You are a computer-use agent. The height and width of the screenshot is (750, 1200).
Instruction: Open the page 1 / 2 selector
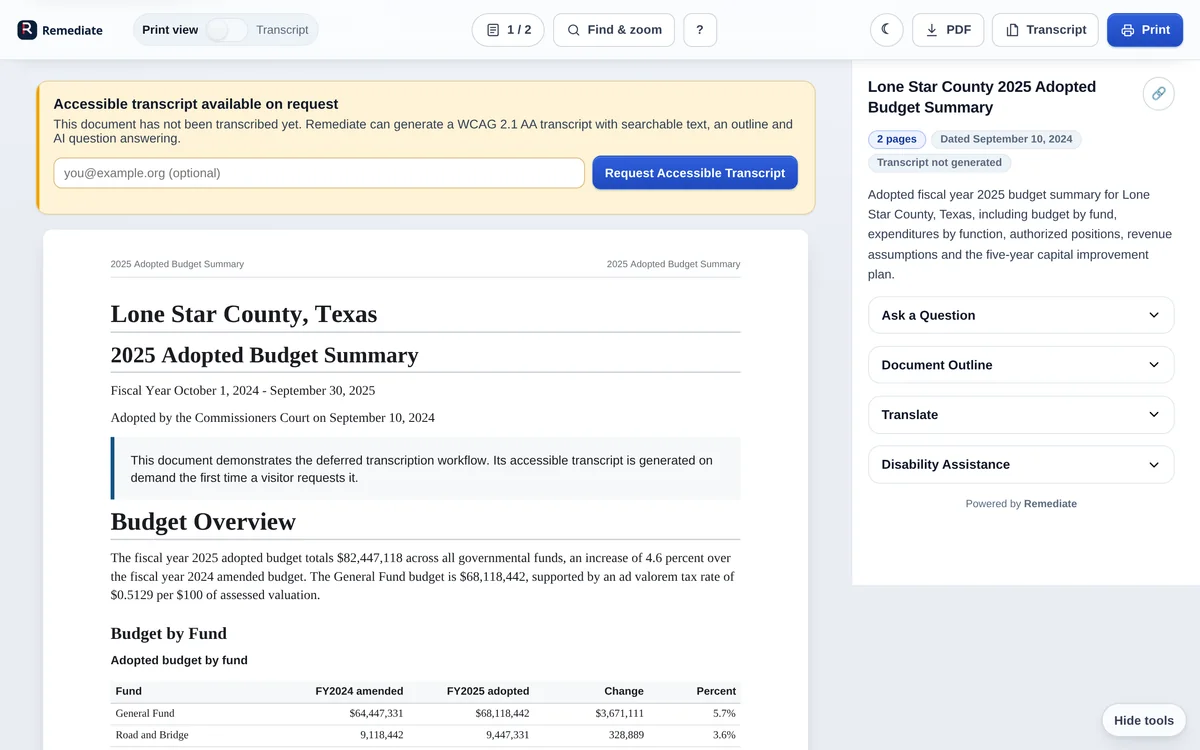508,30
